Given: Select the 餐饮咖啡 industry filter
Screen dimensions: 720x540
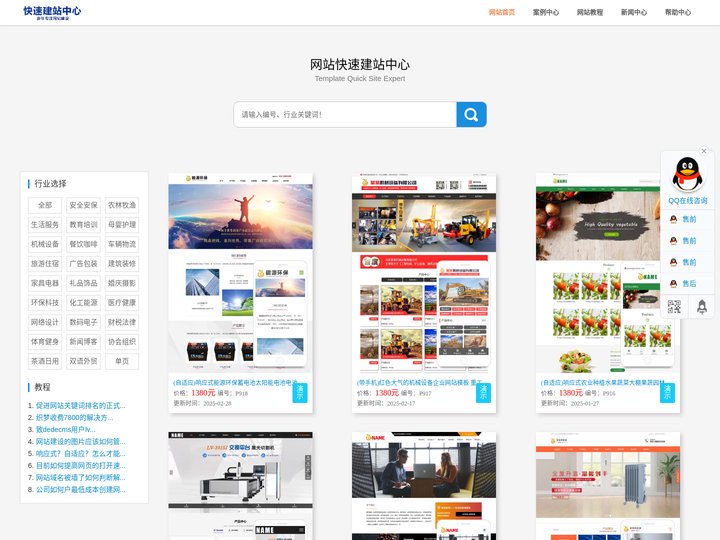Looking at the screenshot, I should pos(84,244).
